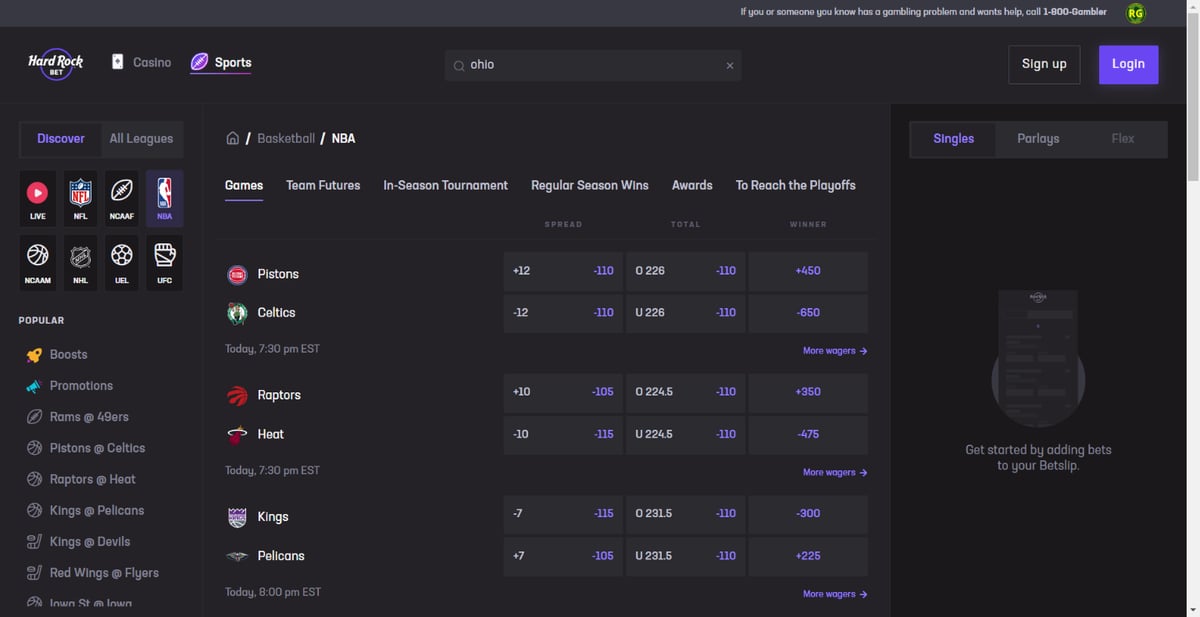Select the NBA league tile
Screen dimensions: 1200x617
coord(165,198)
